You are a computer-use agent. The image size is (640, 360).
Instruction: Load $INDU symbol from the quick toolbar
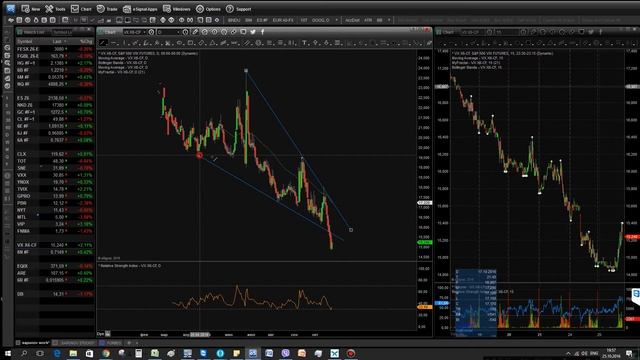click(x=234, y=20)
